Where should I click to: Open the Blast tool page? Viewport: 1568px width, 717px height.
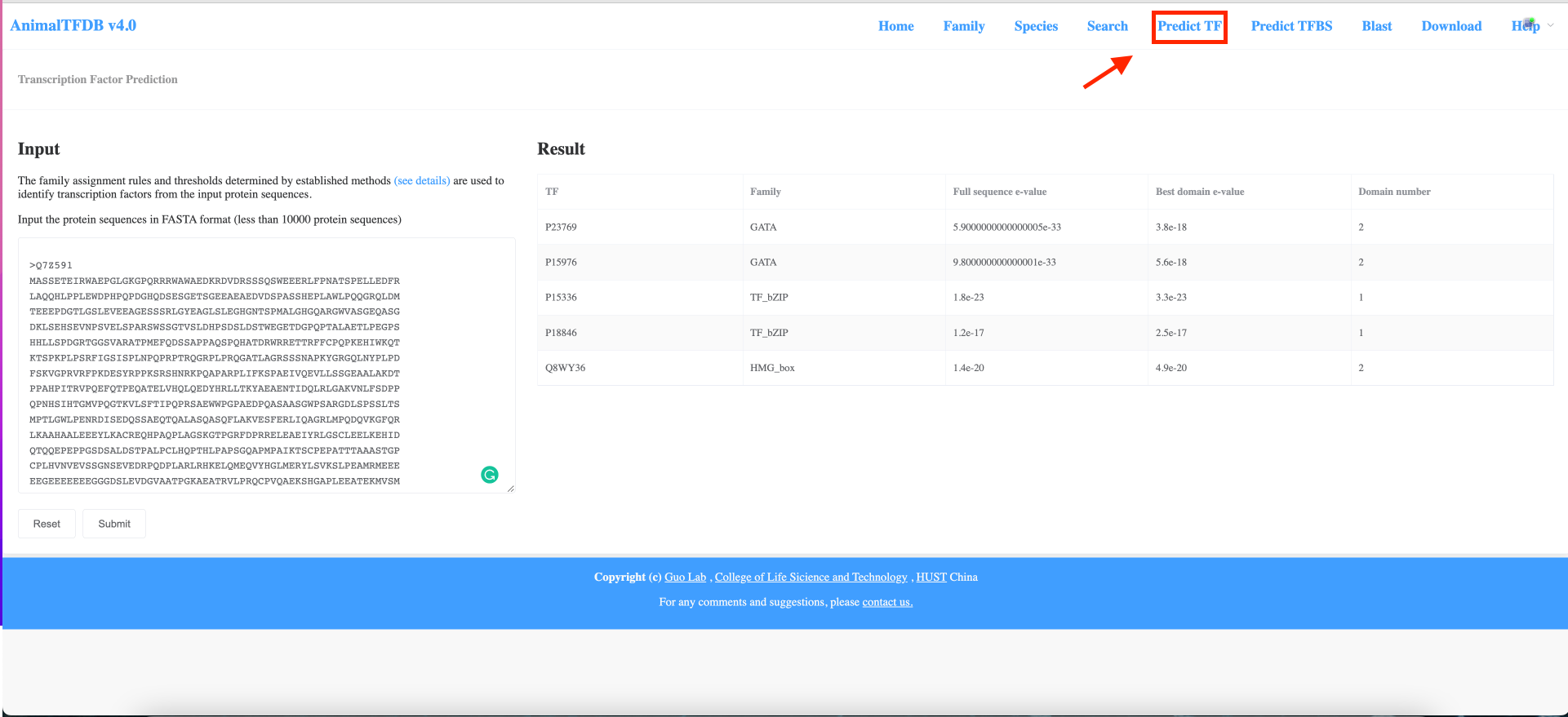coord(1376,26)
